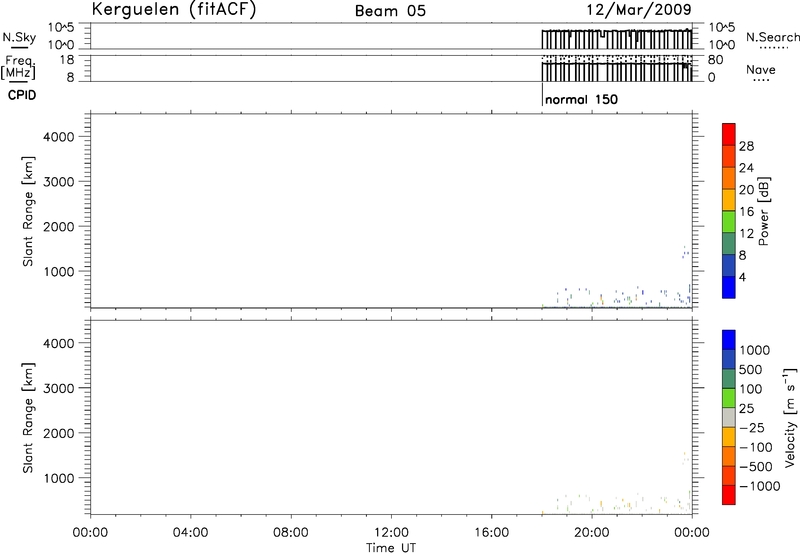Click the '2000' tick on lower Slant Range axis
This screenshot has width=800, height=554.
pyautogui.click(x=58, y=433)
